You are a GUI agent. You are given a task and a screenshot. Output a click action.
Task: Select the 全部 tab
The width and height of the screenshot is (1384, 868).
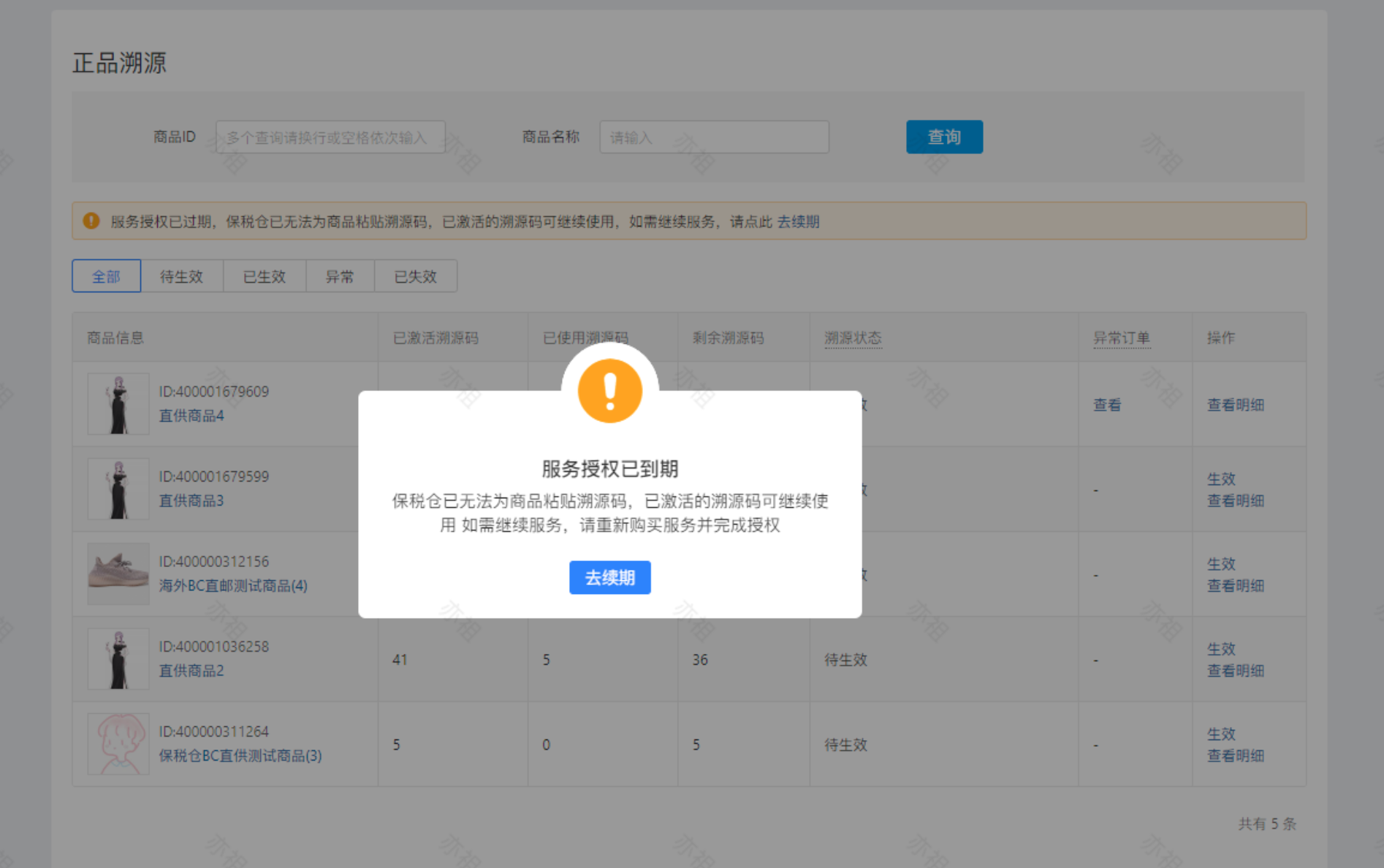click(x=106, y=276)
